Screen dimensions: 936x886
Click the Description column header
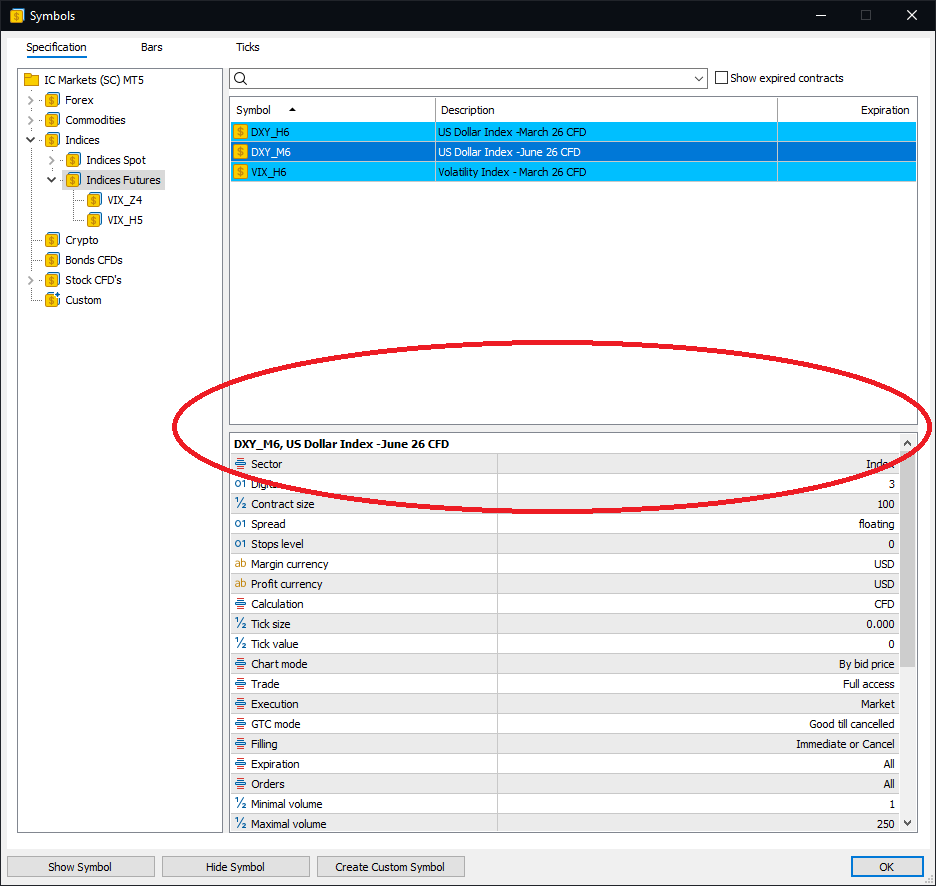click(x=606, y=110)
